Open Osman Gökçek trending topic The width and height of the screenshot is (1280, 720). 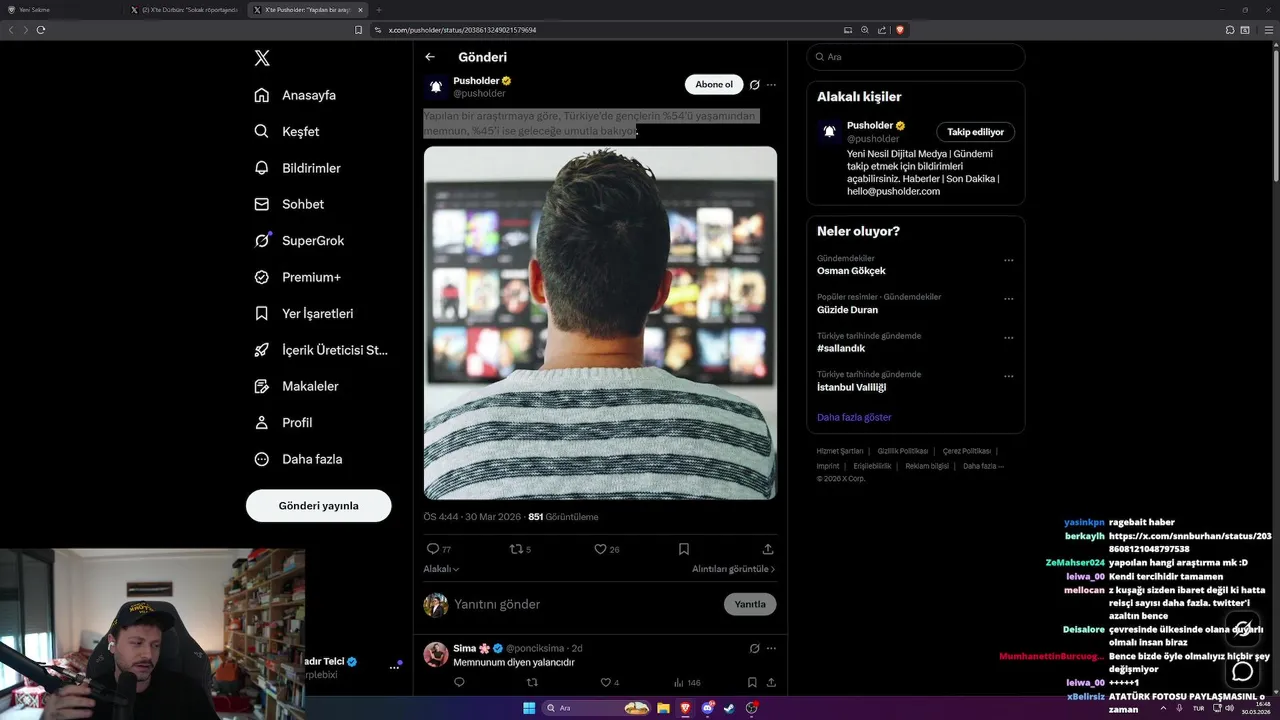(851, 270)
